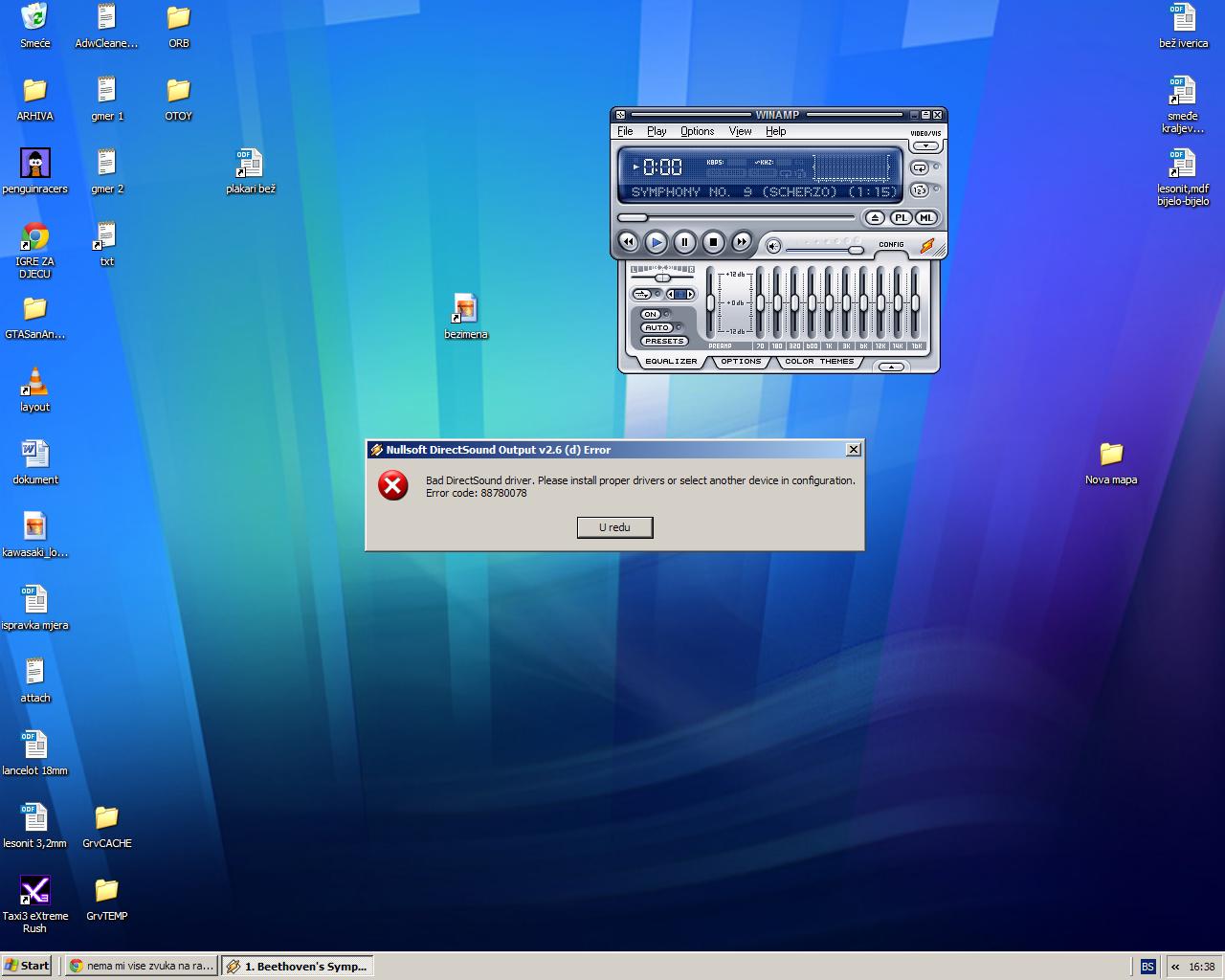Select the ORB folder icon
The width and height of the screenshot is (1225, 980).
[x=179, y=26]
